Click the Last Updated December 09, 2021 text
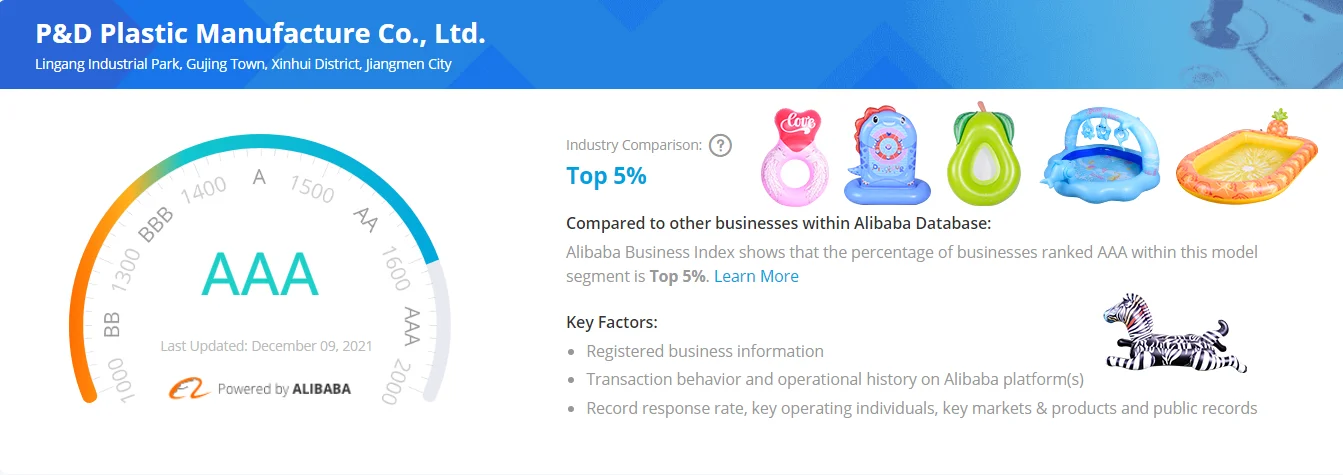The image size is (1343, 475). pos(266,346)
